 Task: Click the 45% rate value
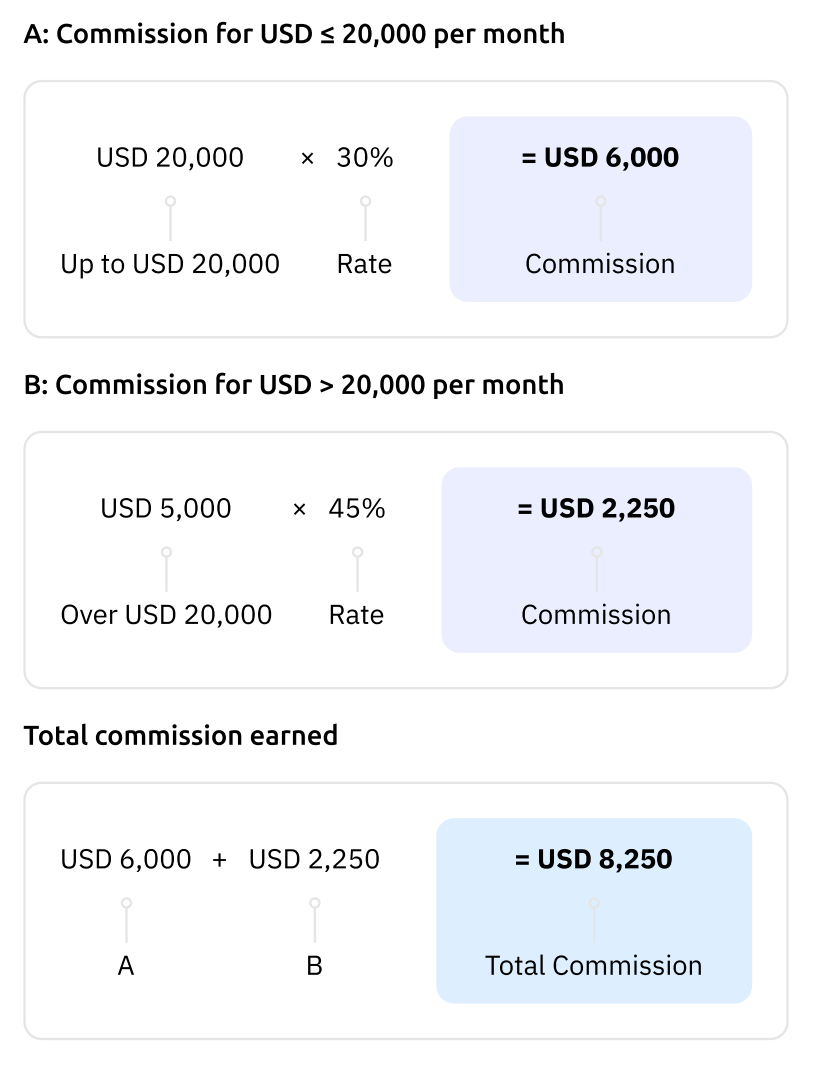(357, 508)
